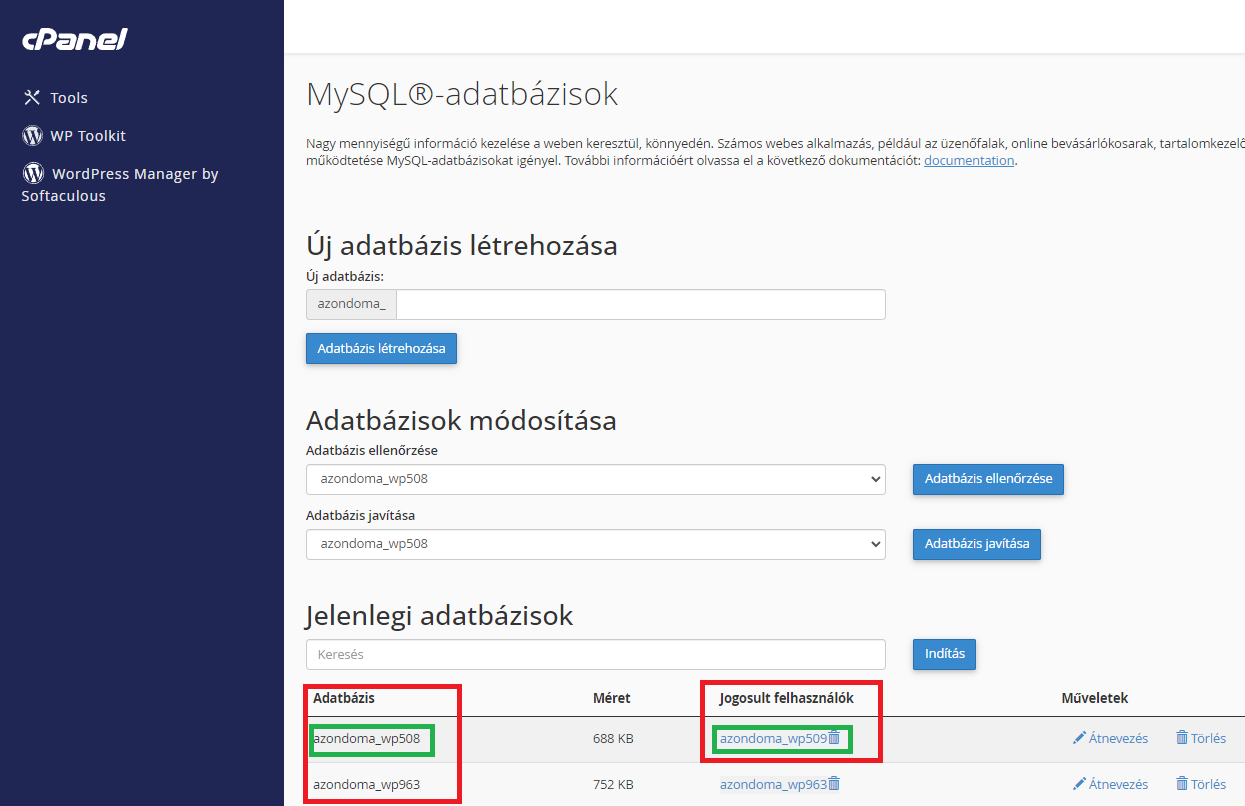
Task: Click trash icon next to user azondoma_wp509
Action: pyautogui.click(x=834, y=739)
